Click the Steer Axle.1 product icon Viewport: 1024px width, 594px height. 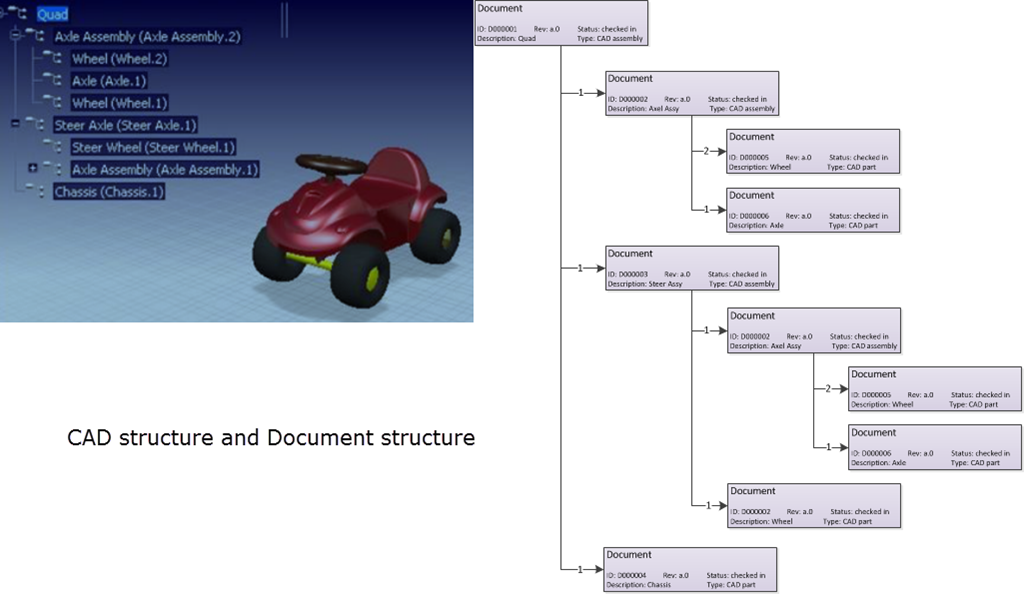(x=37, y=125)
